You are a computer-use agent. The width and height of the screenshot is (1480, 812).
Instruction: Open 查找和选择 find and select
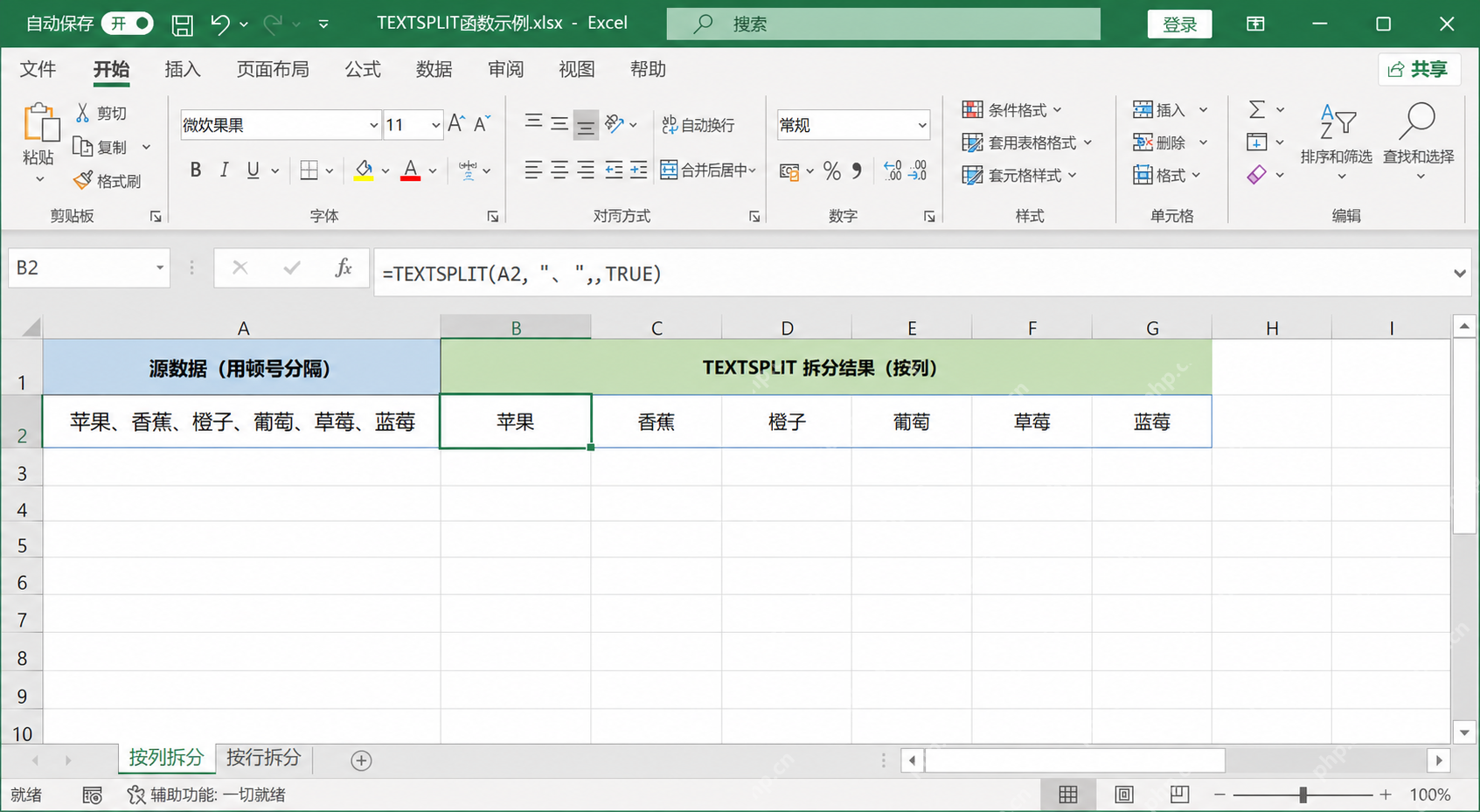click(x=1418, y=141)
